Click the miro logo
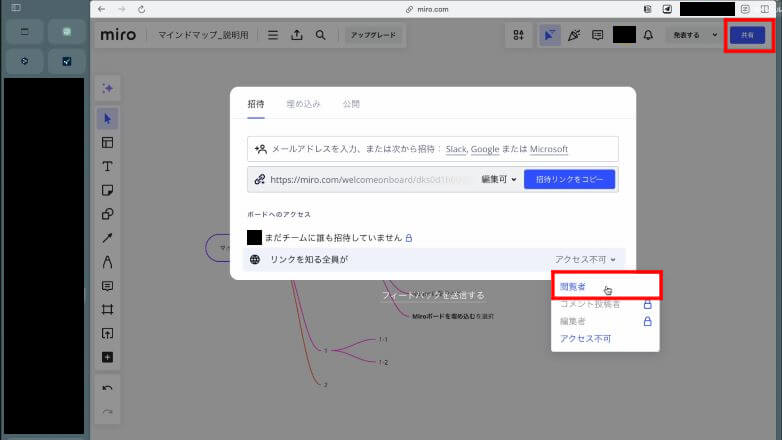The height and width of the screenshot is (440, 782). pos(118,35)
